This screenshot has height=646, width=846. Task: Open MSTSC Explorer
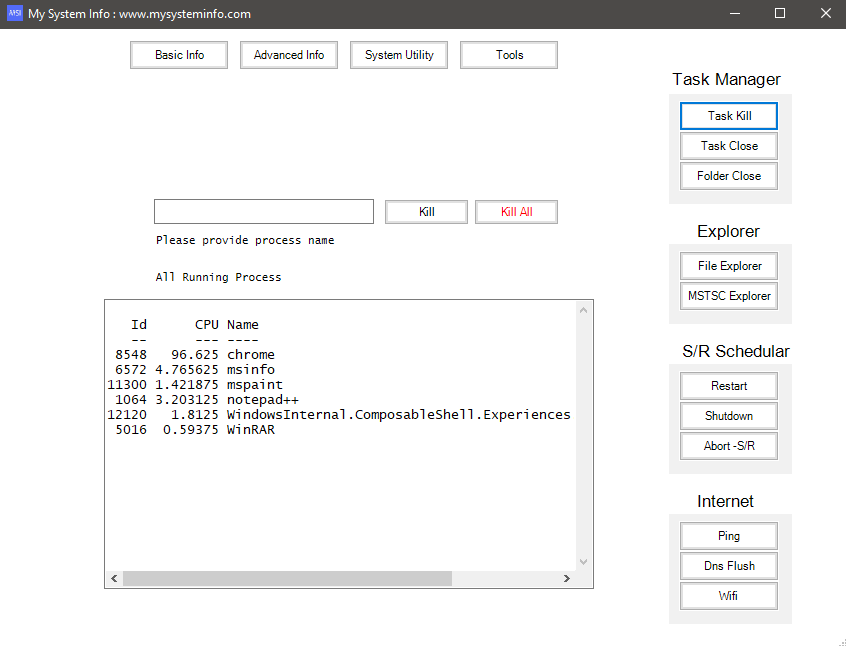coord(729,296)
